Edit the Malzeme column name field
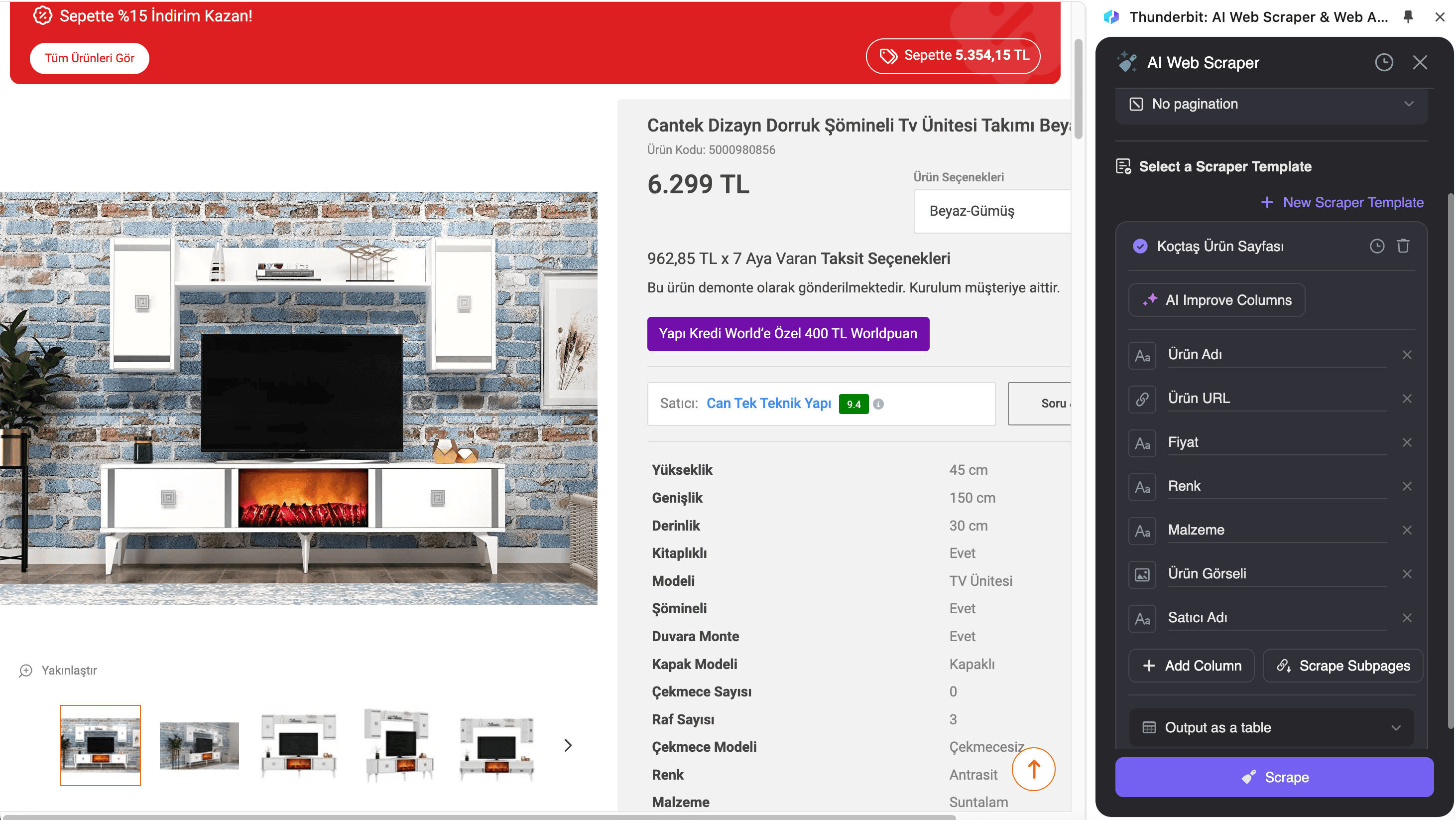The image size is (1456, 820). point(1276,530)
